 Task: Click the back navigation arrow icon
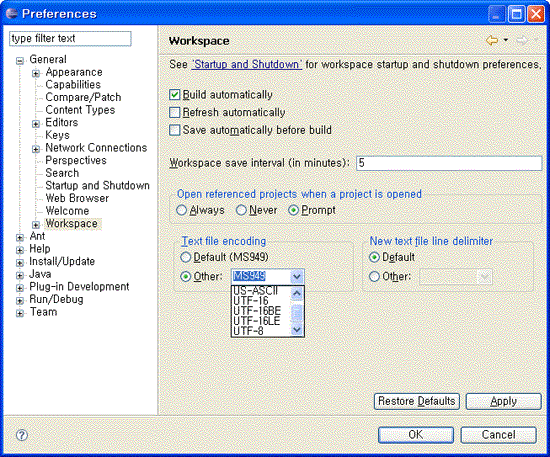(x=492, y=40)
